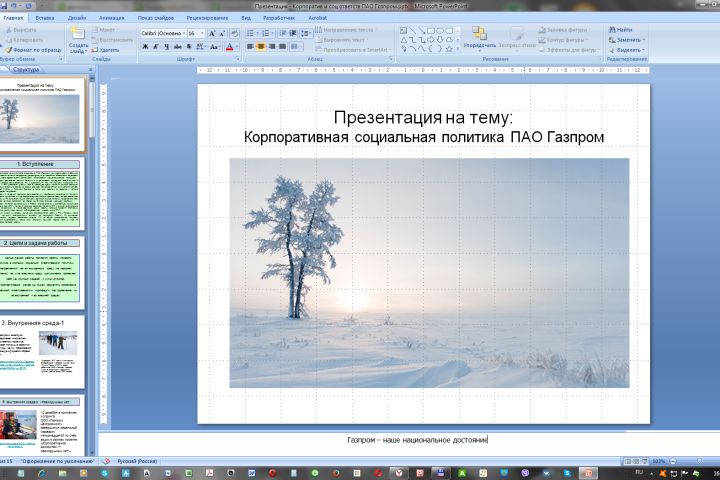Open the change case Aa dropdown
This screenshot has width=720, height=480.
[x=214, y=47]
